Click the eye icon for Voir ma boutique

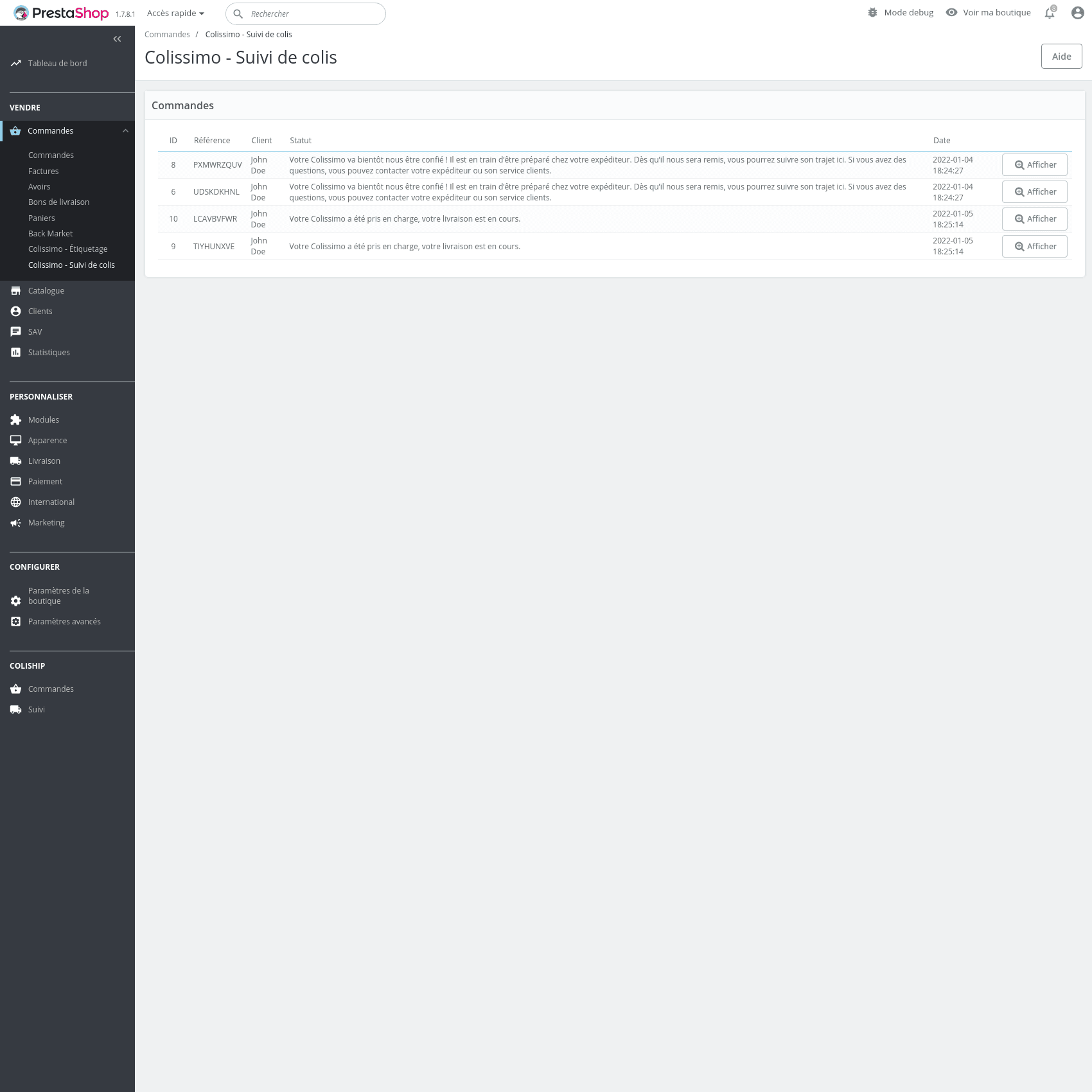[951, 13]
